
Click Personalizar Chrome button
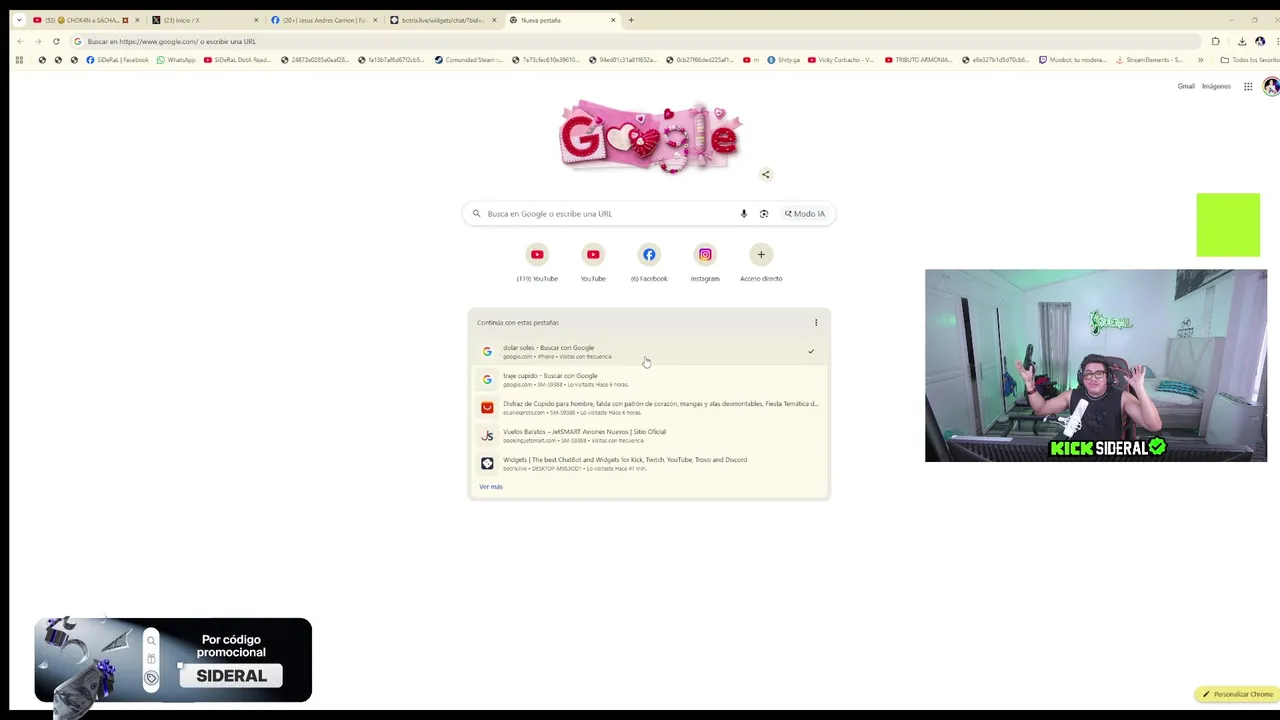click(x=1238, y=694)
